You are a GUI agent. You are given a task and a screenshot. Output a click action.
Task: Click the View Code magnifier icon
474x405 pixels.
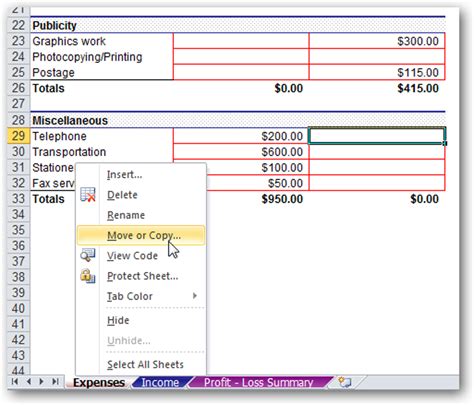[x=88, y=255]
